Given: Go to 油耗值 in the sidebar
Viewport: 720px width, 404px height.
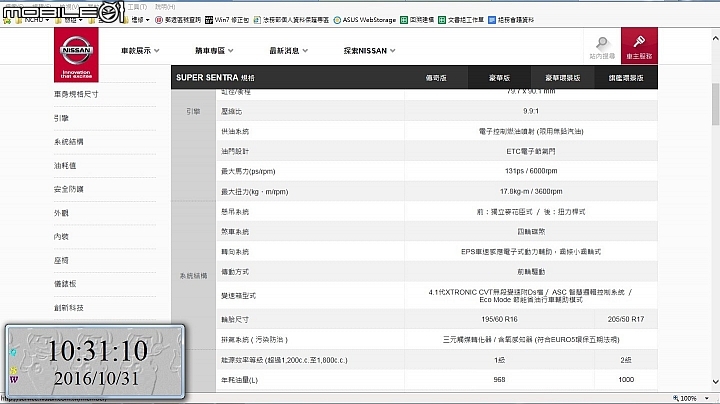Looking at the screenshot, I should (x=65, y=165).
